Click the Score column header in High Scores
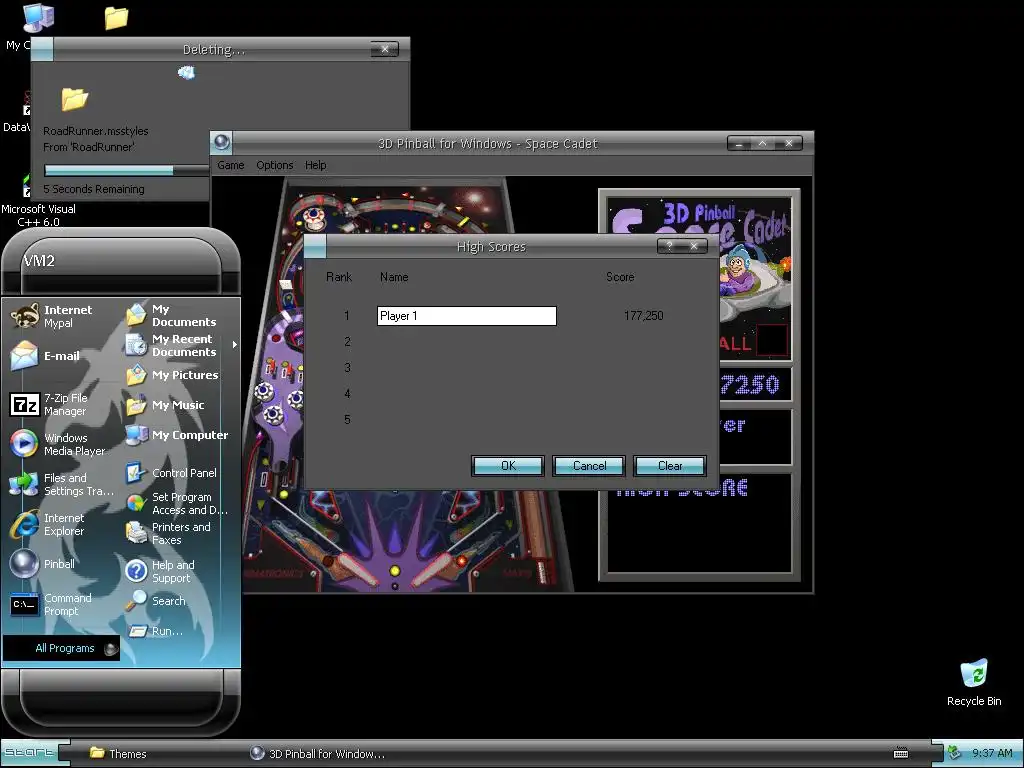1024x768 pixels. 620,277
